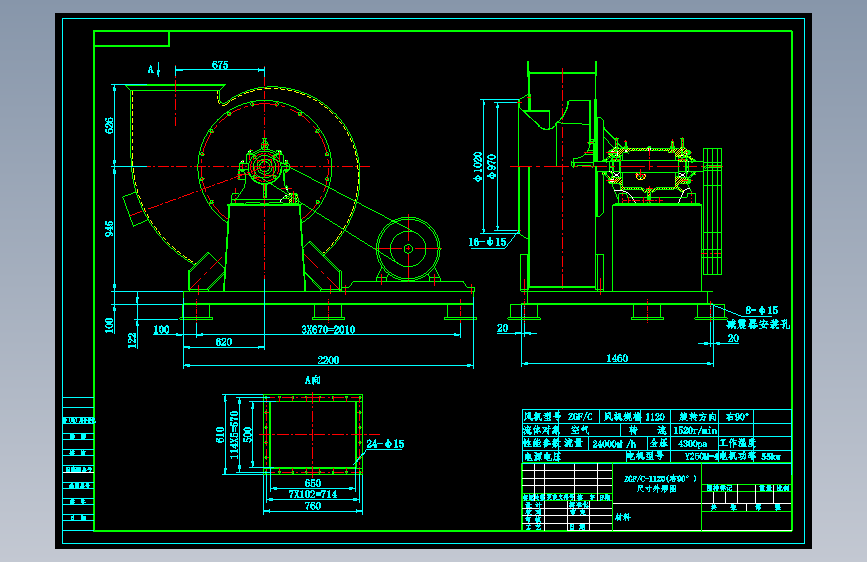Select the 626 vertical dimension label
This screenshot has height=562, width=867.
(109, 126)
